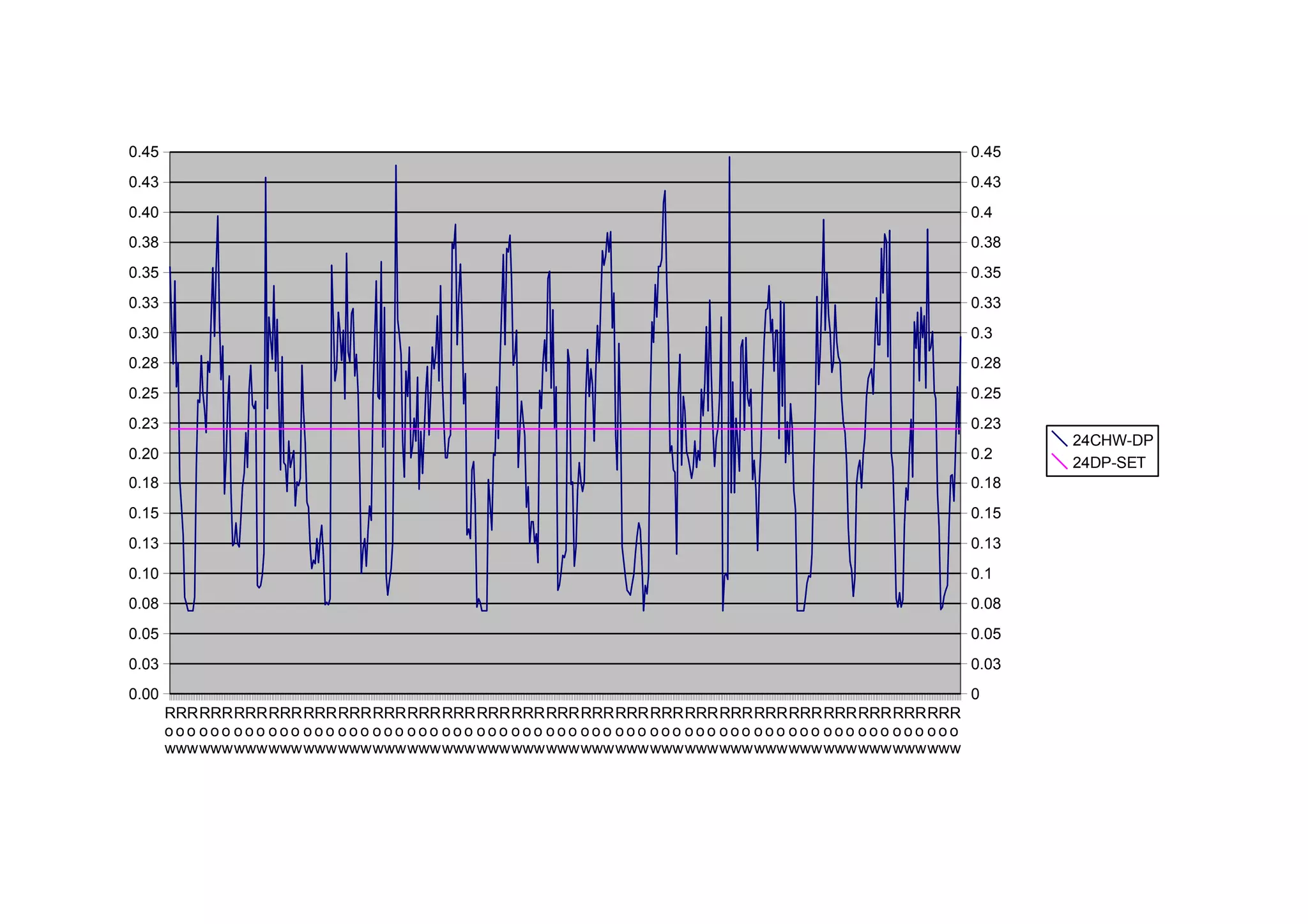
Task: Click the right axis label 0.08
Action: 985,603
